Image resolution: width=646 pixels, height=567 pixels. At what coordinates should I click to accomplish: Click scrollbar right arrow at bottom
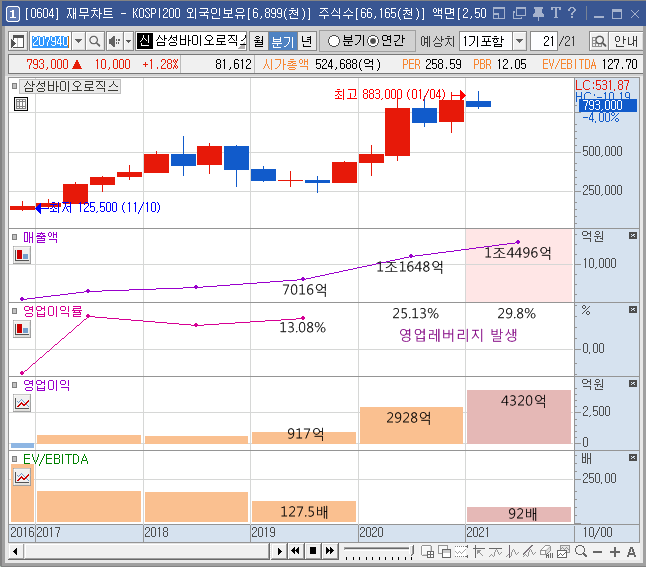[279, 551]
